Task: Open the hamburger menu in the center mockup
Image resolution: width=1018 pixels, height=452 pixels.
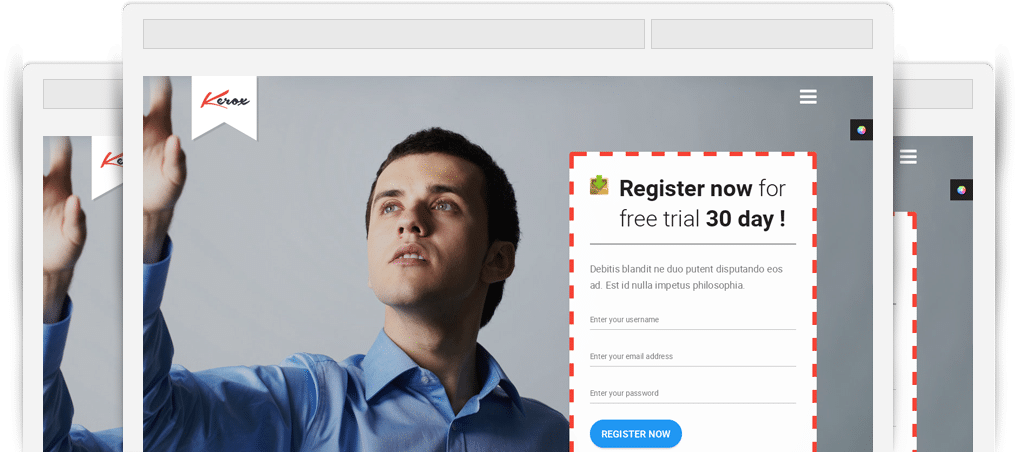Action: click(808, 97)
